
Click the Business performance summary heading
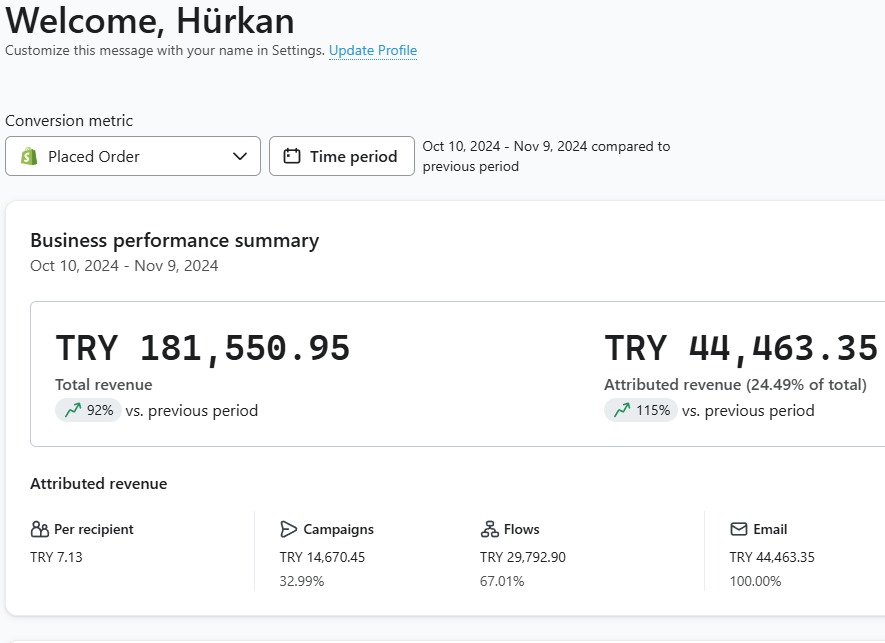pos(175,240)
